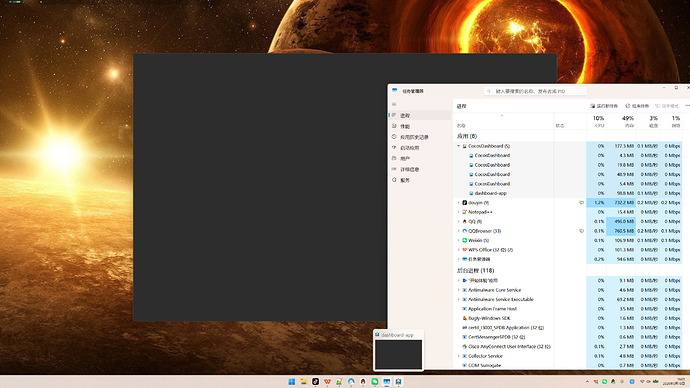Viewport: 690px width, 388px height.
Task: Expand the Antimalware Core Service entry
Action: (x=459, y=290)
